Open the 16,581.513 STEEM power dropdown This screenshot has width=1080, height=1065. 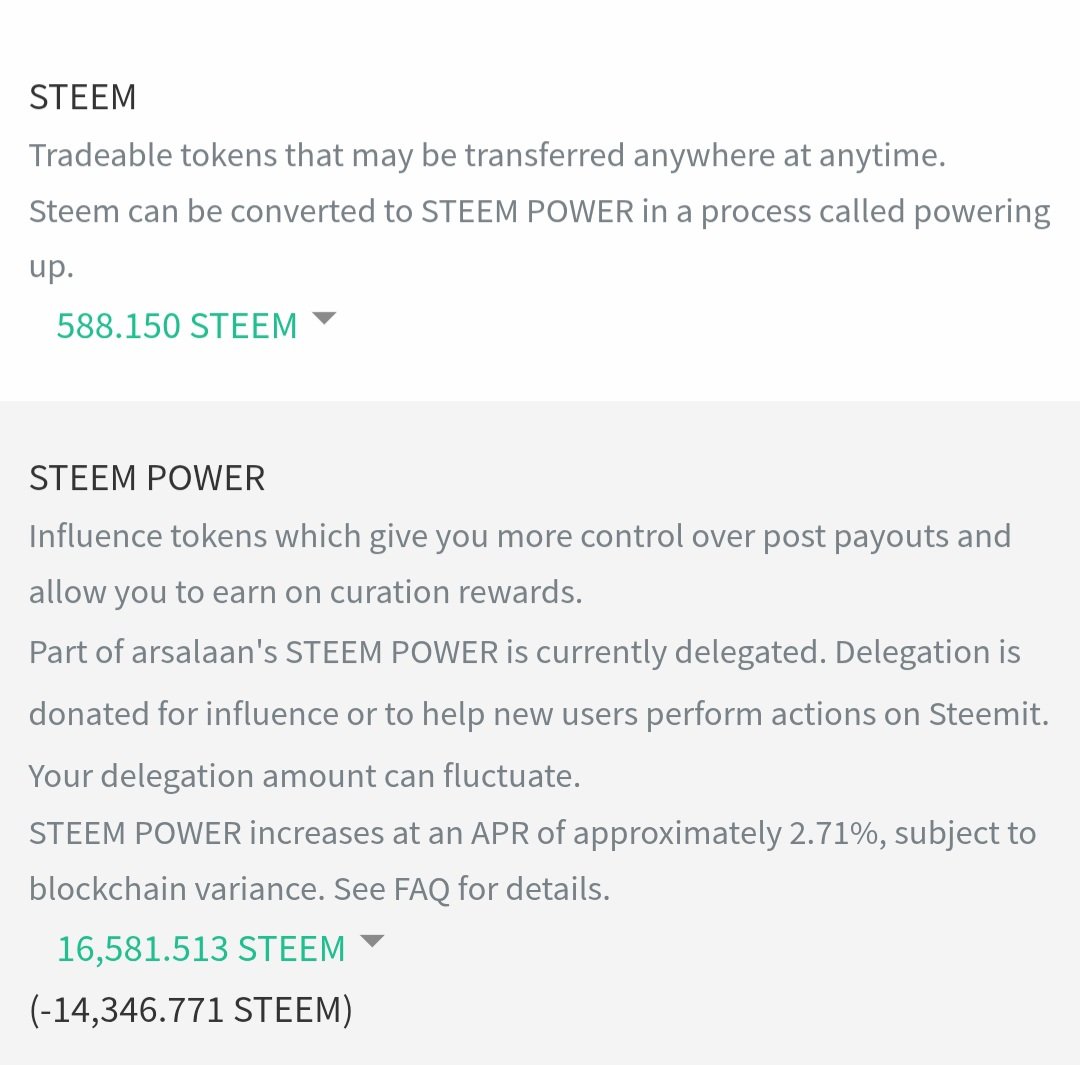tap(220, 949)
